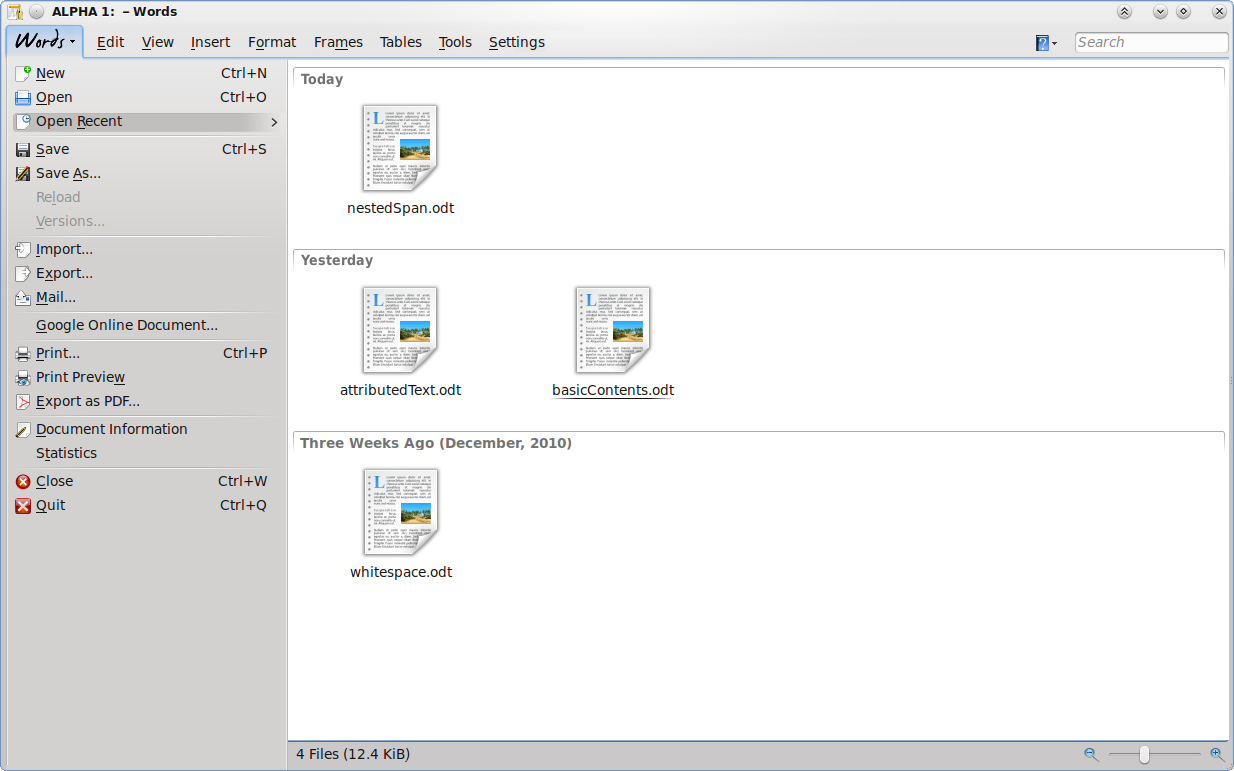Image resolution: width=1234 pixels, height=771 pixels.
Task: Click the Save floppy disk icon
Action: coord(23,149)
